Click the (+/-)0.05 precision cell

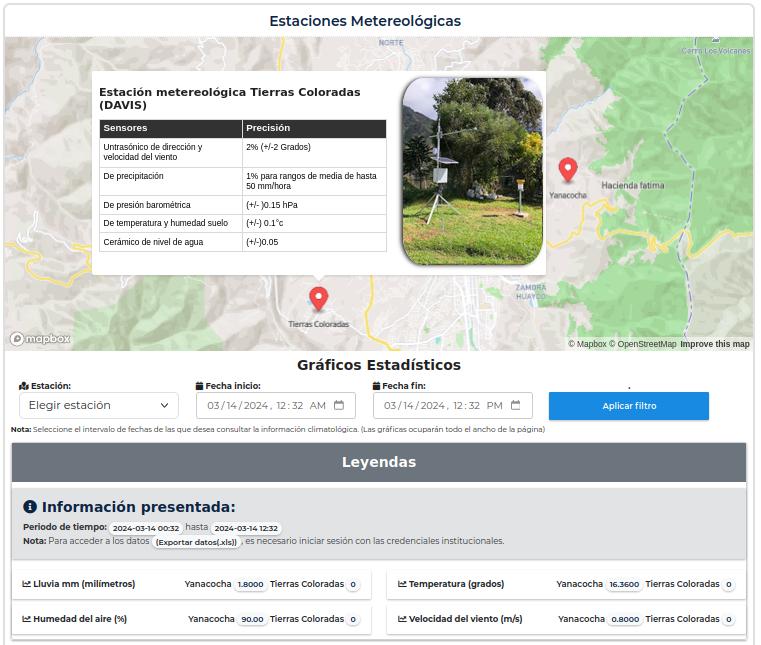[x=314, y=242]
